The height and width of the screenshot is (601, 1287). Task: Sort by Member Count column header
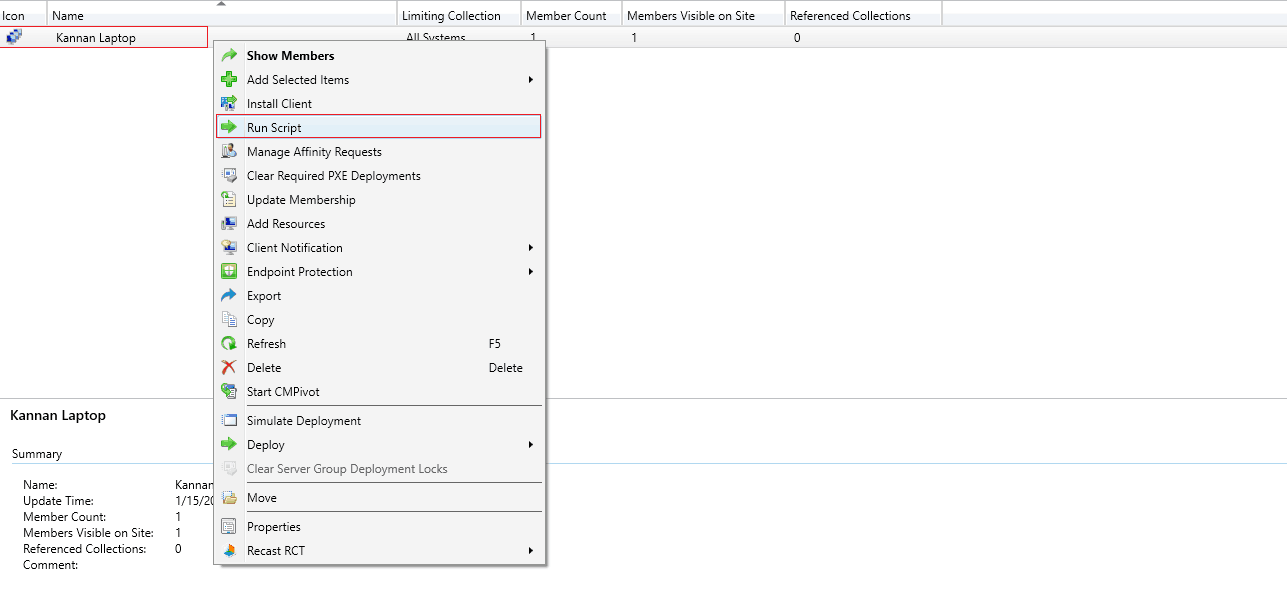(566, 16)
